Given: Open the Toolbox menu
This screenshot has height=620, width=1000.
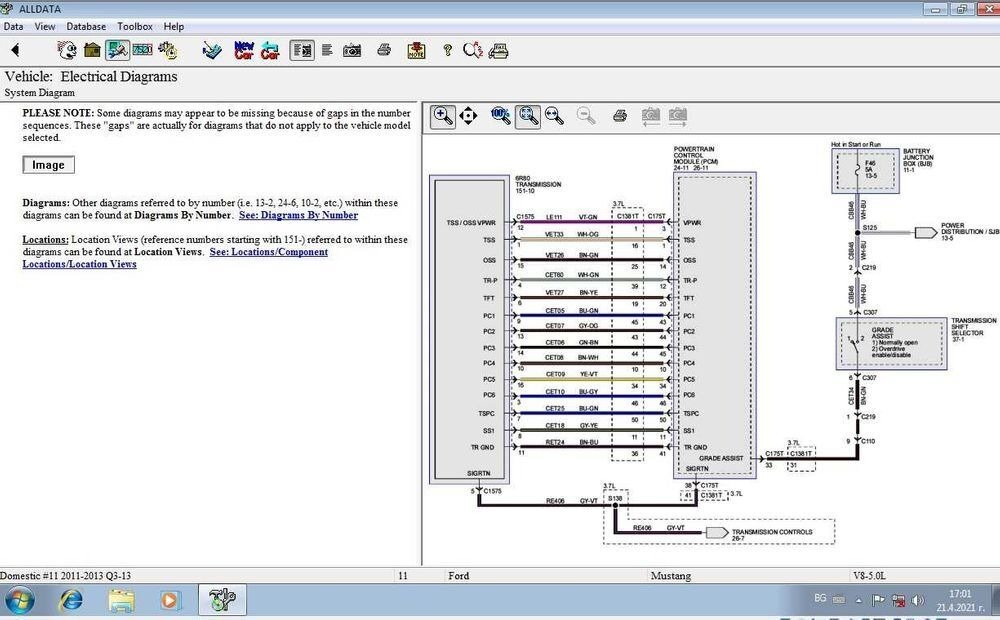Looking at the screenshot, I should point(135,26).
